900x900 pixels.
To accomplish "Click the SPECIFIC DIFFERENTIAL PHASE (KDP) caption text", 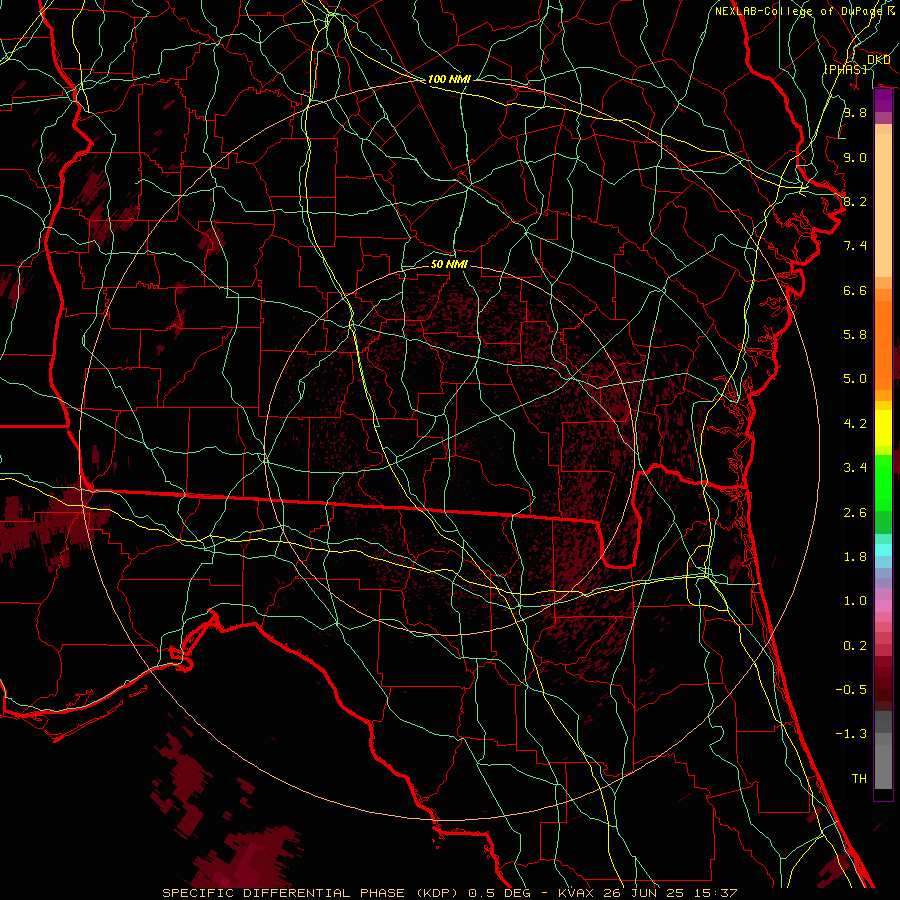I will [311, 893].
